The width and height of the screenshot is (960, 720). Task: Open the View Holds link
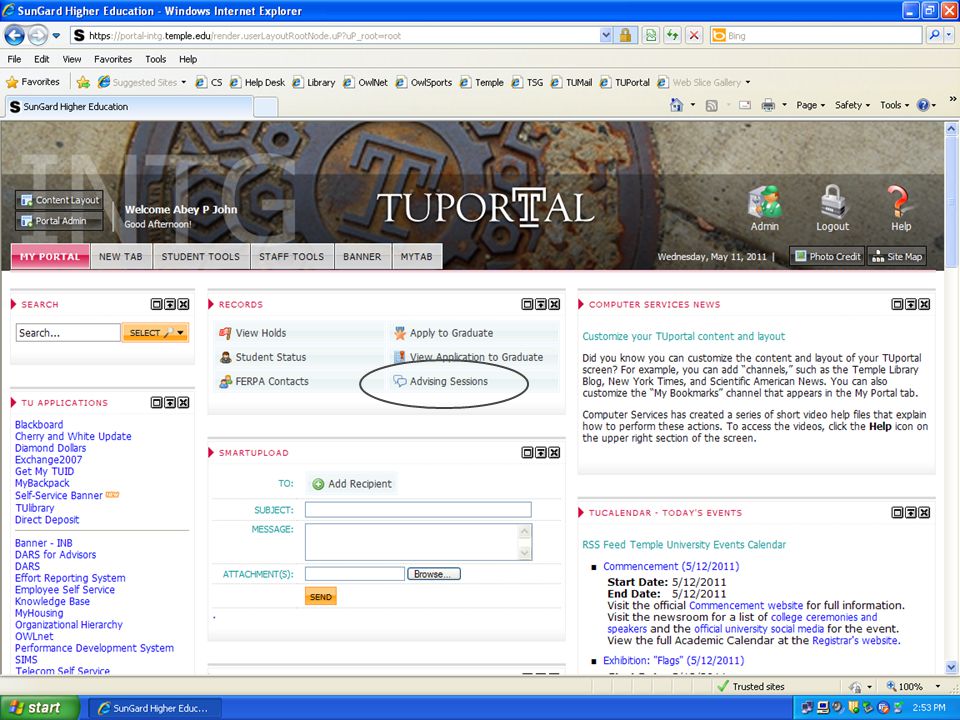click(260, 333)
